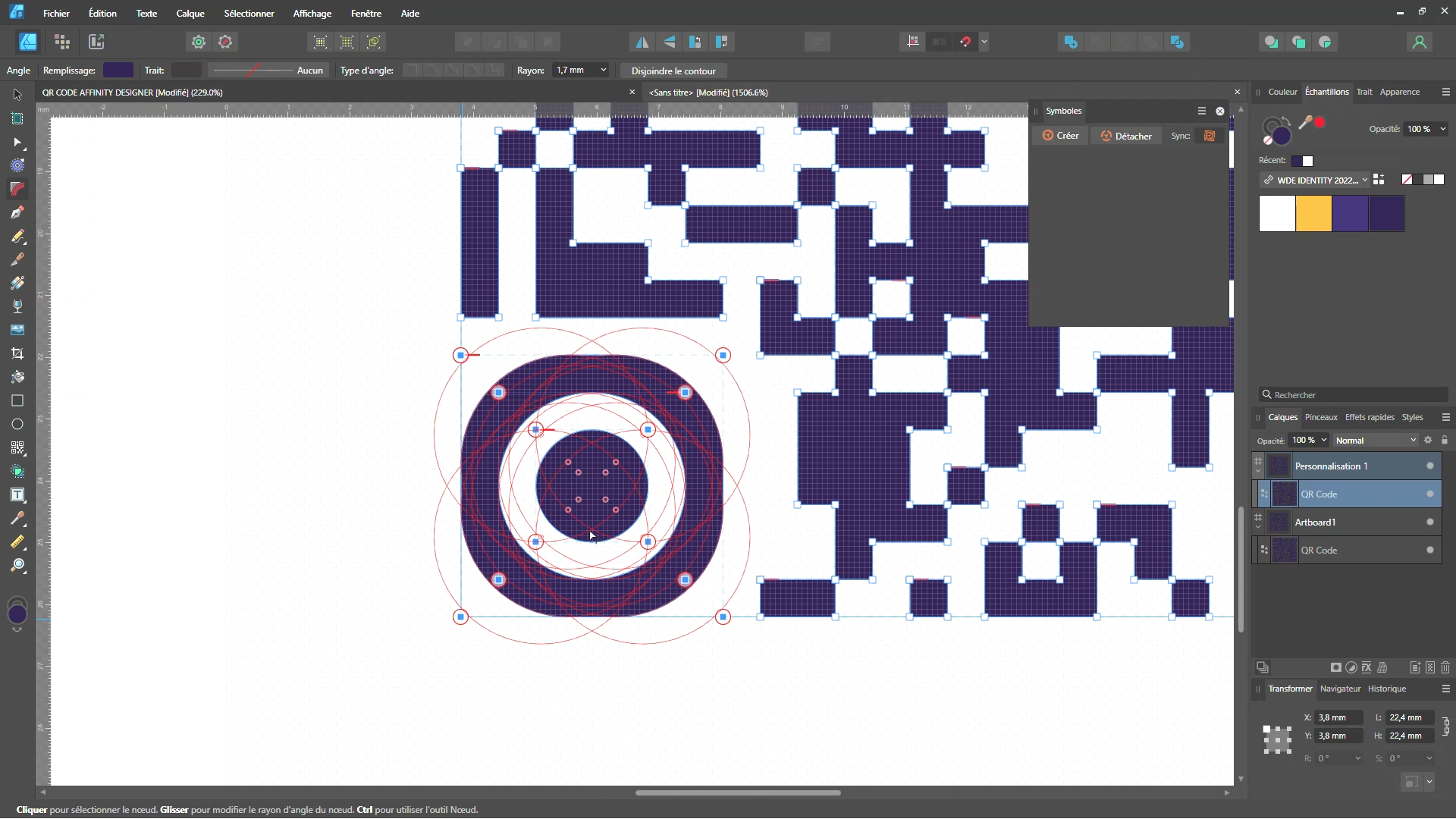Open the Normal blend mode dropdown
1456x819 pixels.
(x=1376, y=441)
